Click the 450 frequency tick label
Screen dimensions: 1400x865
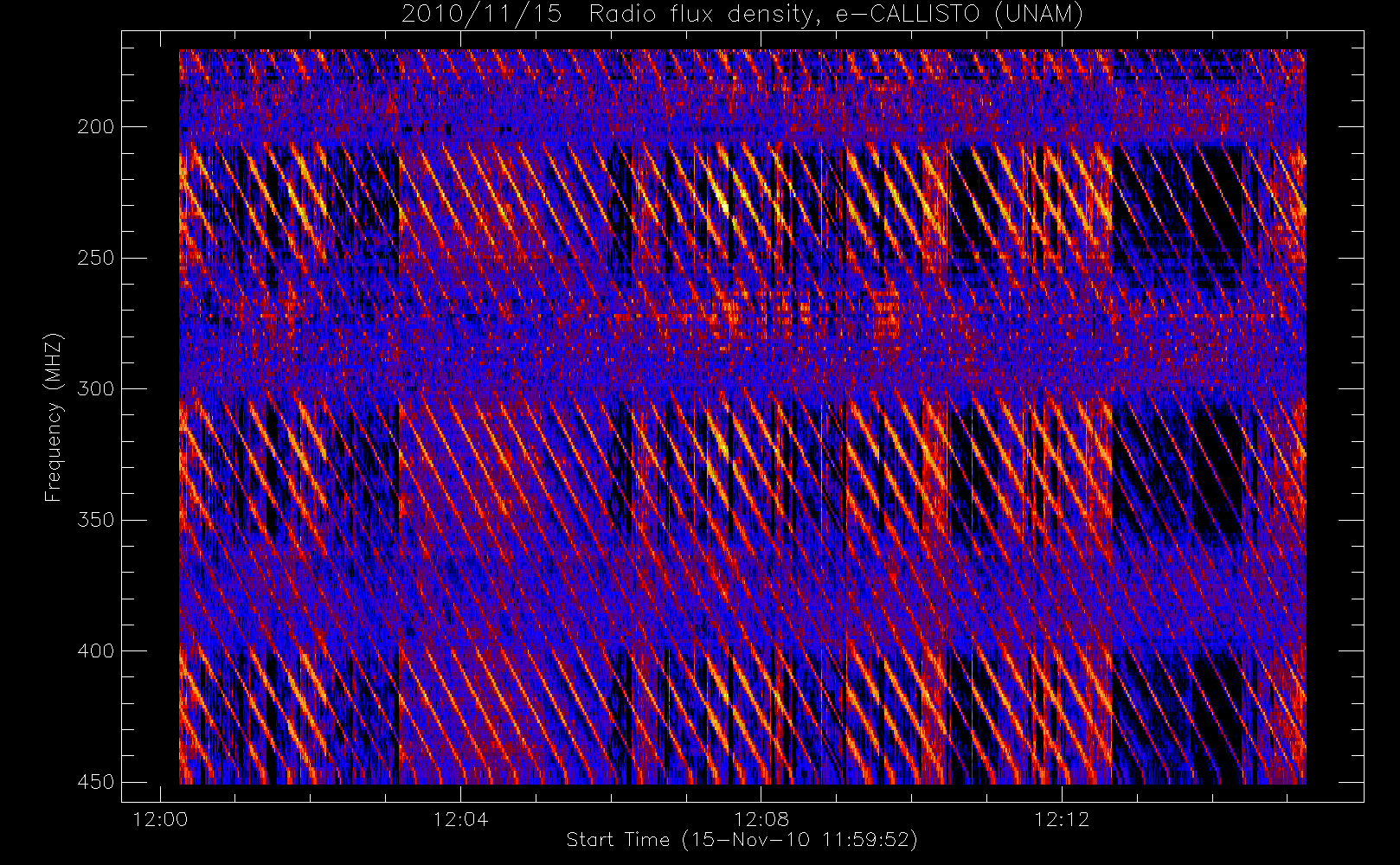(x=96, y=782)
